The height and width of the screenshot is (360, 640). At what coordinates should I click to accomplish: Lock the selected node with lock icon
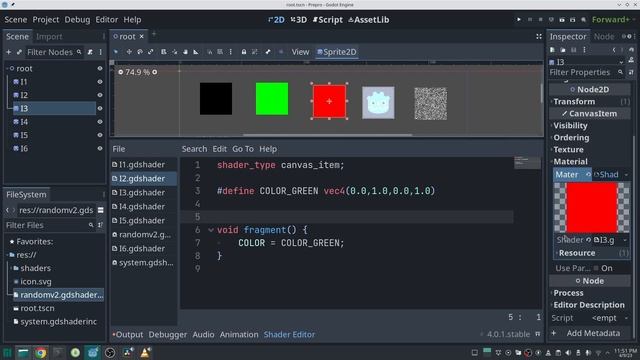click(244, 52)
